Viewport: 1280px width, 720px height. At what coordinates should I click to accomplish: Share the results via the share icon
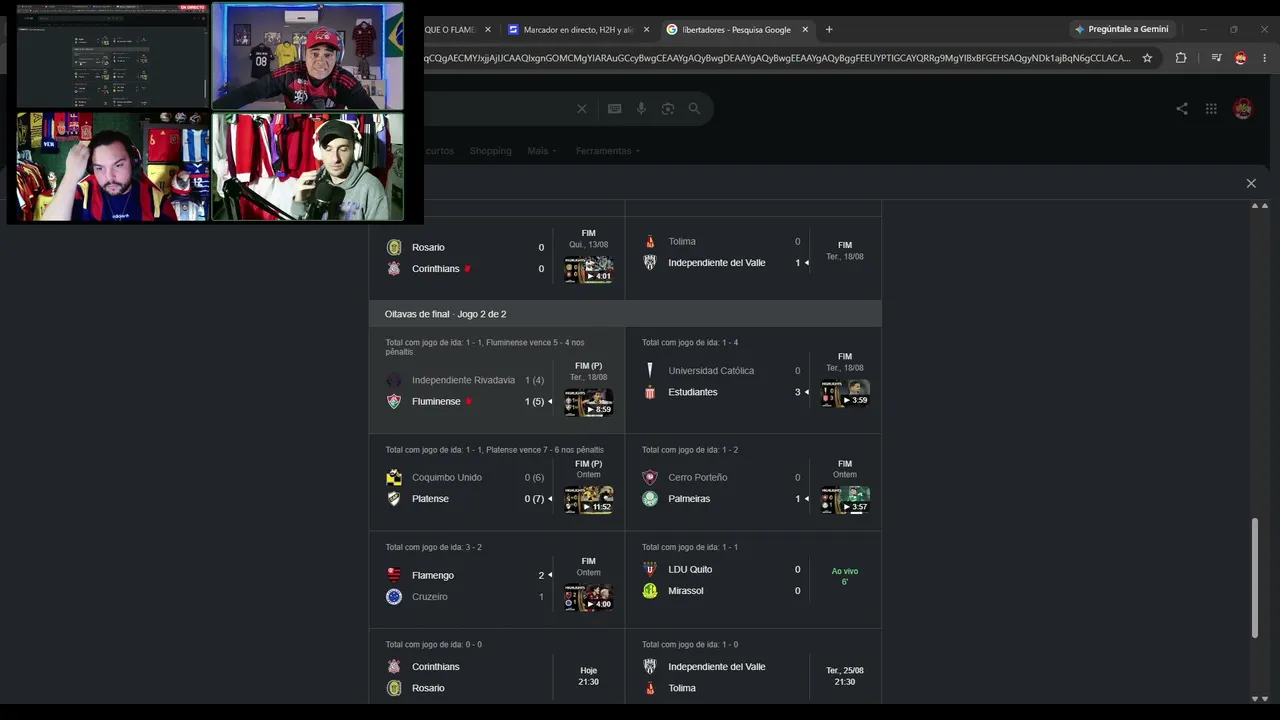click(x=1182, y=109)
